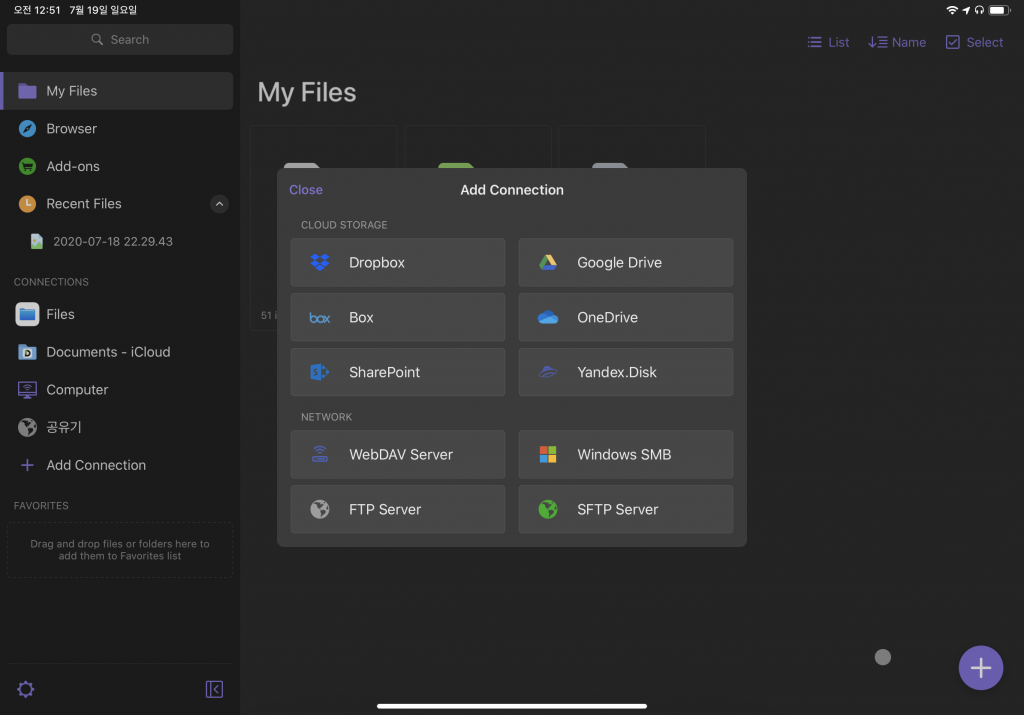This screenshot has height=715, width=1024.
Task: Click the Box logo icon
Action: 319,318
